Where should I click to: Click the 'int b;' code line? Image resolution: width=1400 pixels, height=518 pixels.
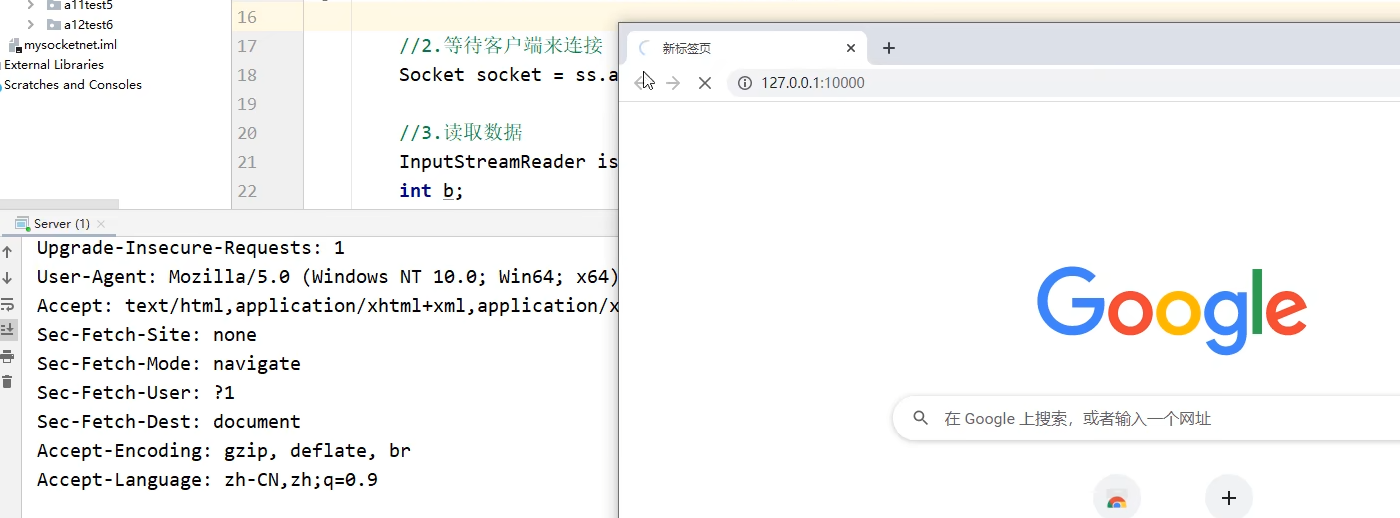pyautogui.click(x=431, y=191)
